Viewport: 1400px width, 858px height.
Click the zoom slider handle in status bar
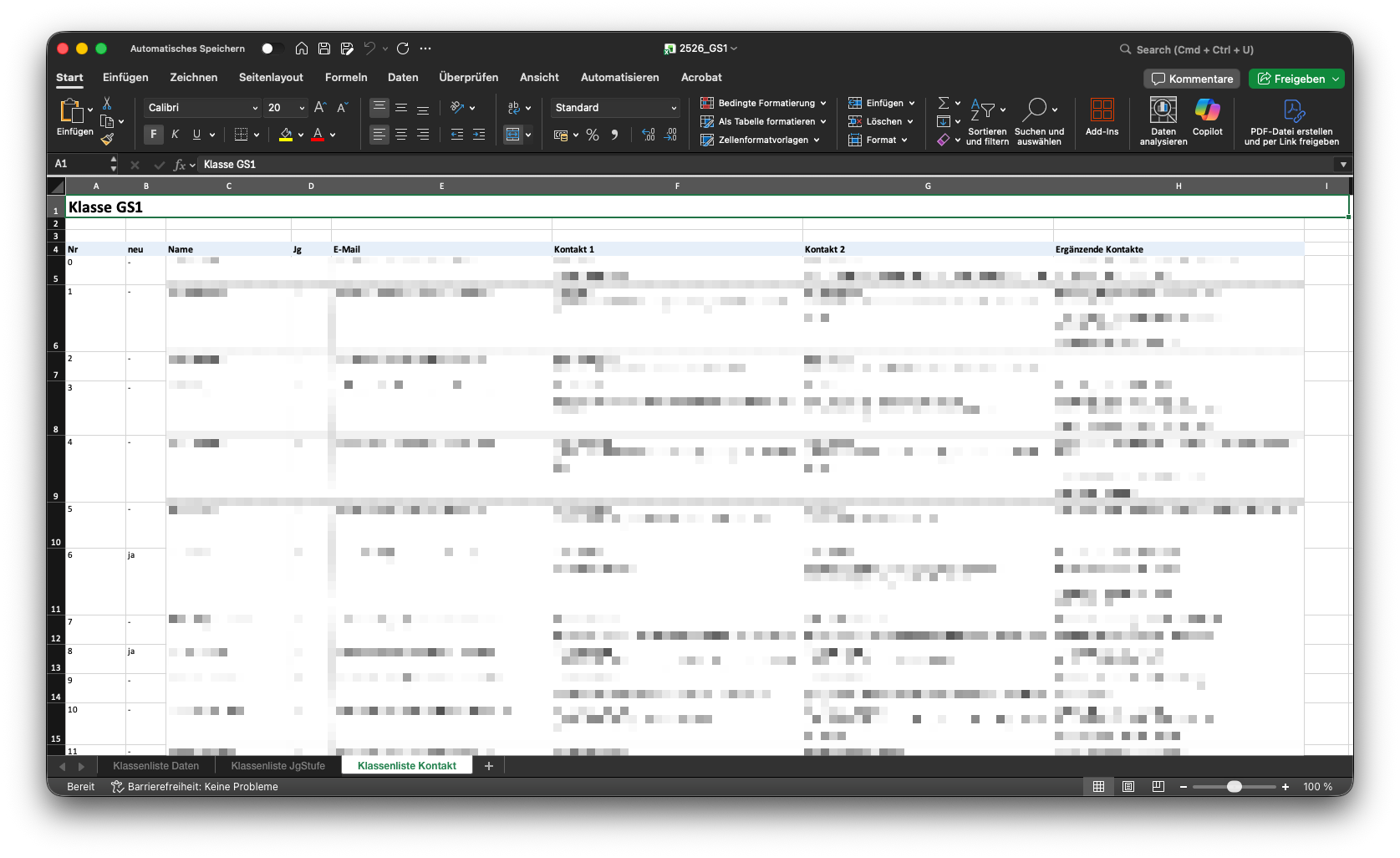(1235, 787)
